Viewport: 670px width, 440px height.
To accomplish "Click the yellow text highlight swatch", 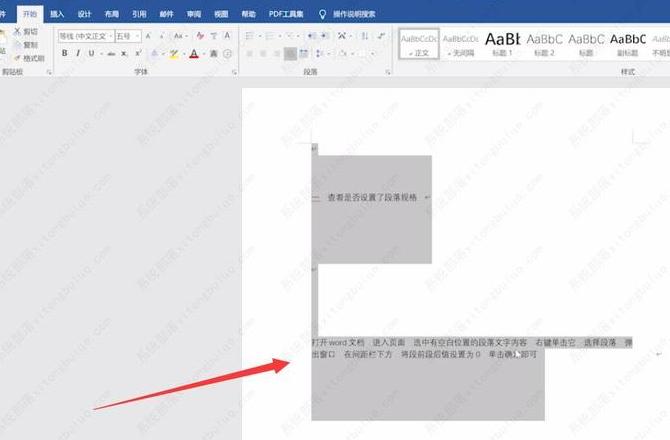I will tap(173, 54).
